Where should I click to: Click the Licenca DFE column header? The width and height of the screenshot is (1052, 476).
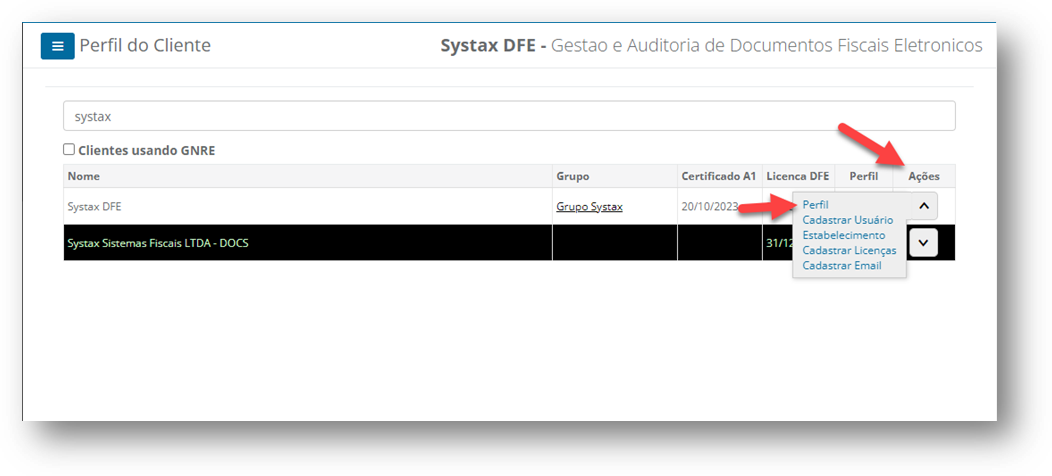pyautogui.click(x=798, y=176)
